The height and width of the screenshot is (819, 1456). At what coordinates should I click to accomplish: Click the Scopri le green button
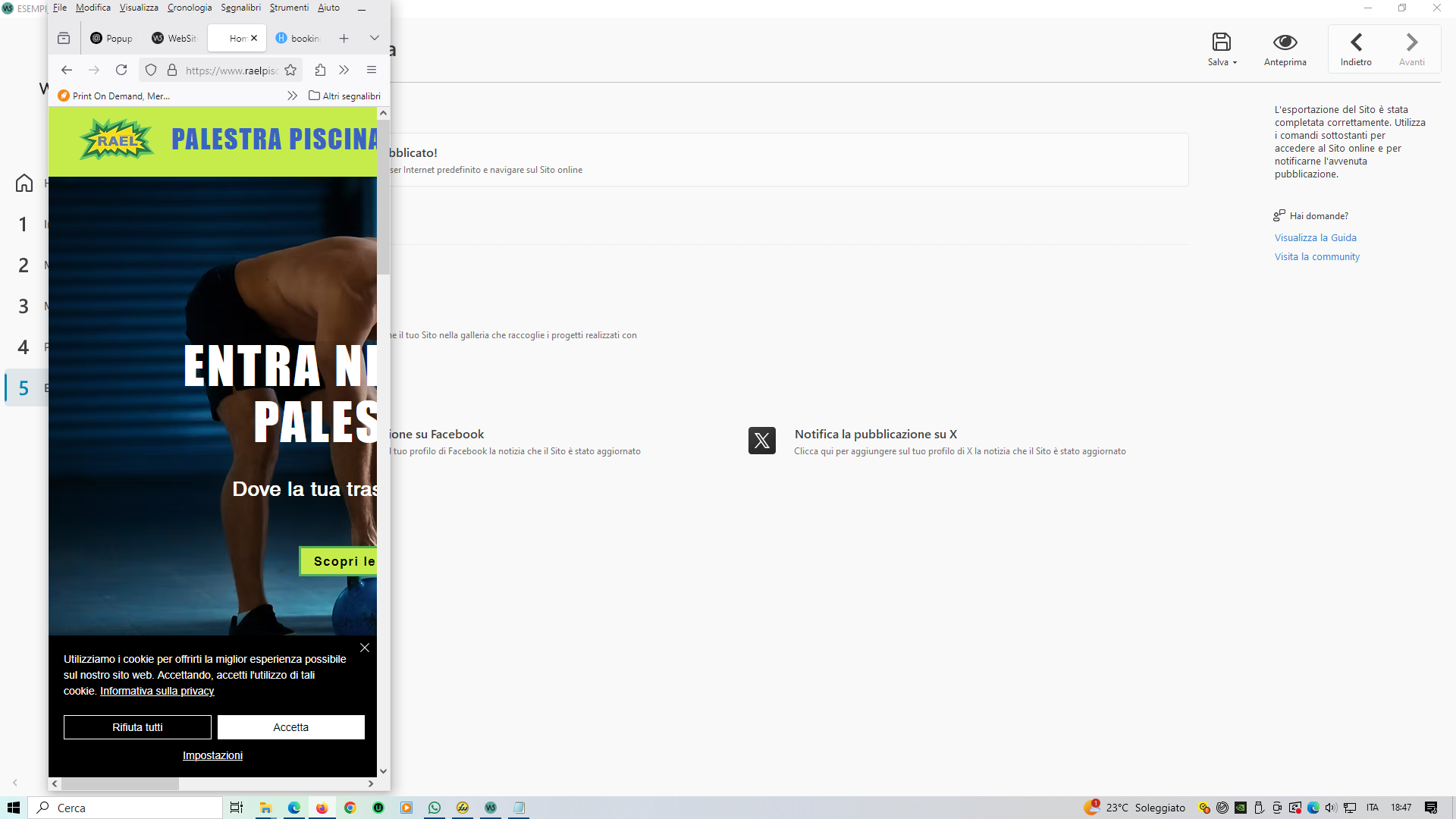338,561
